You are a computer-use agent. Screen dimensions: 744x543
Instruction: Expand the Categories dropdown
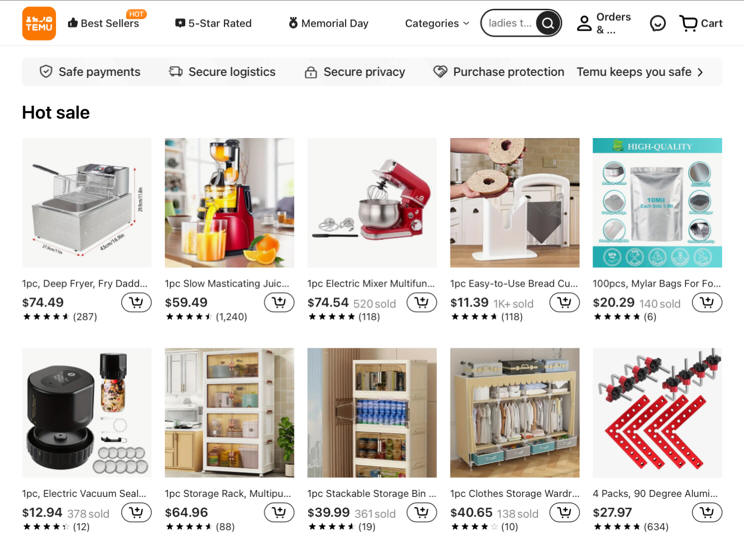point(437,23)
